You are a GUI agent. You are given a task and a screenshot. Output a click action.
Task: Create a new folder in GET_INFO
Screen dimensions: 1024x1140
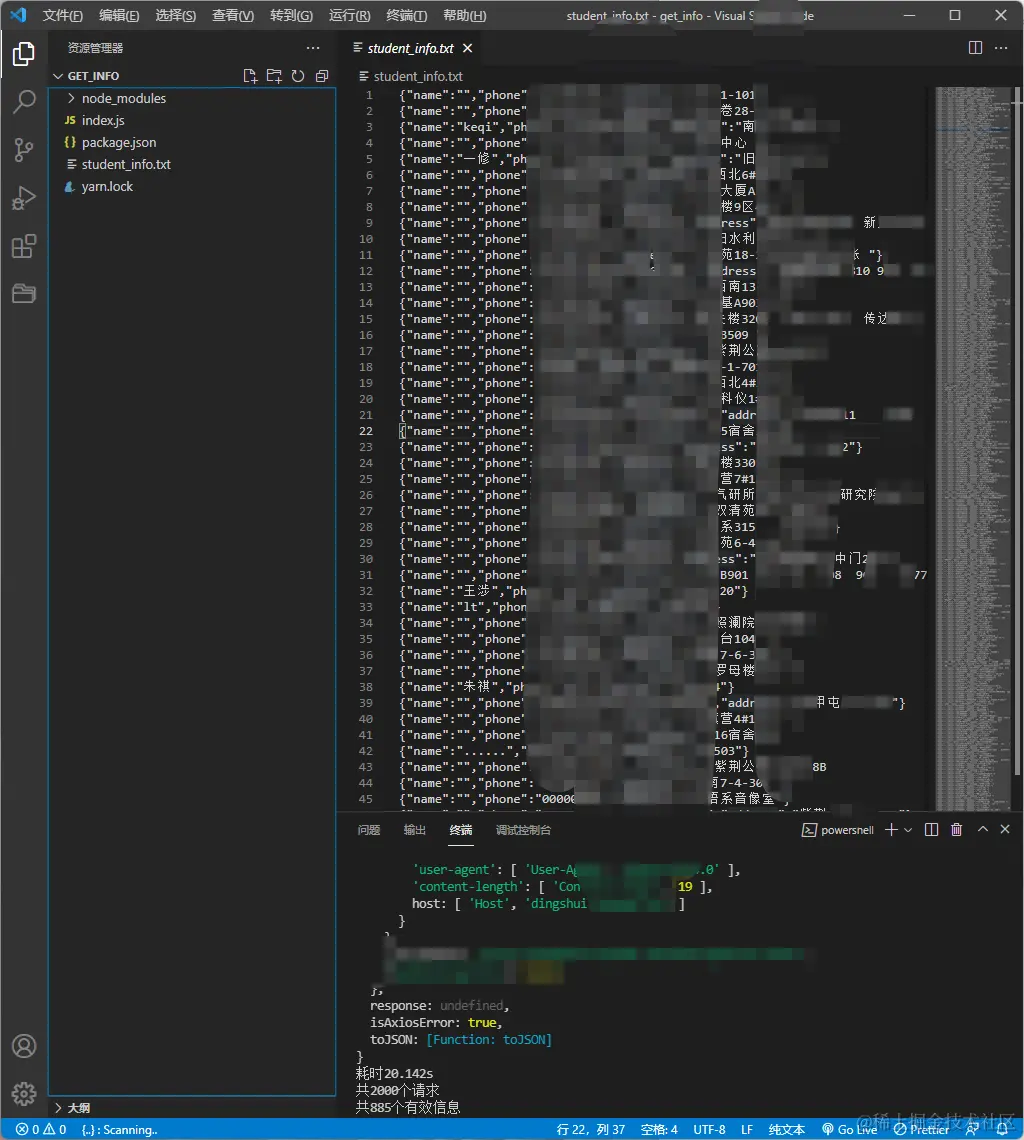[274, 76]
